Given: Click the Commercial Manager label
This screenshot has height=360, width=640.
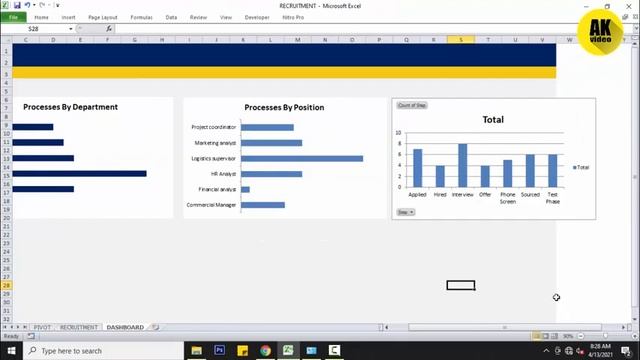Looking at the screenshot, I should click(x=211, y=205).
